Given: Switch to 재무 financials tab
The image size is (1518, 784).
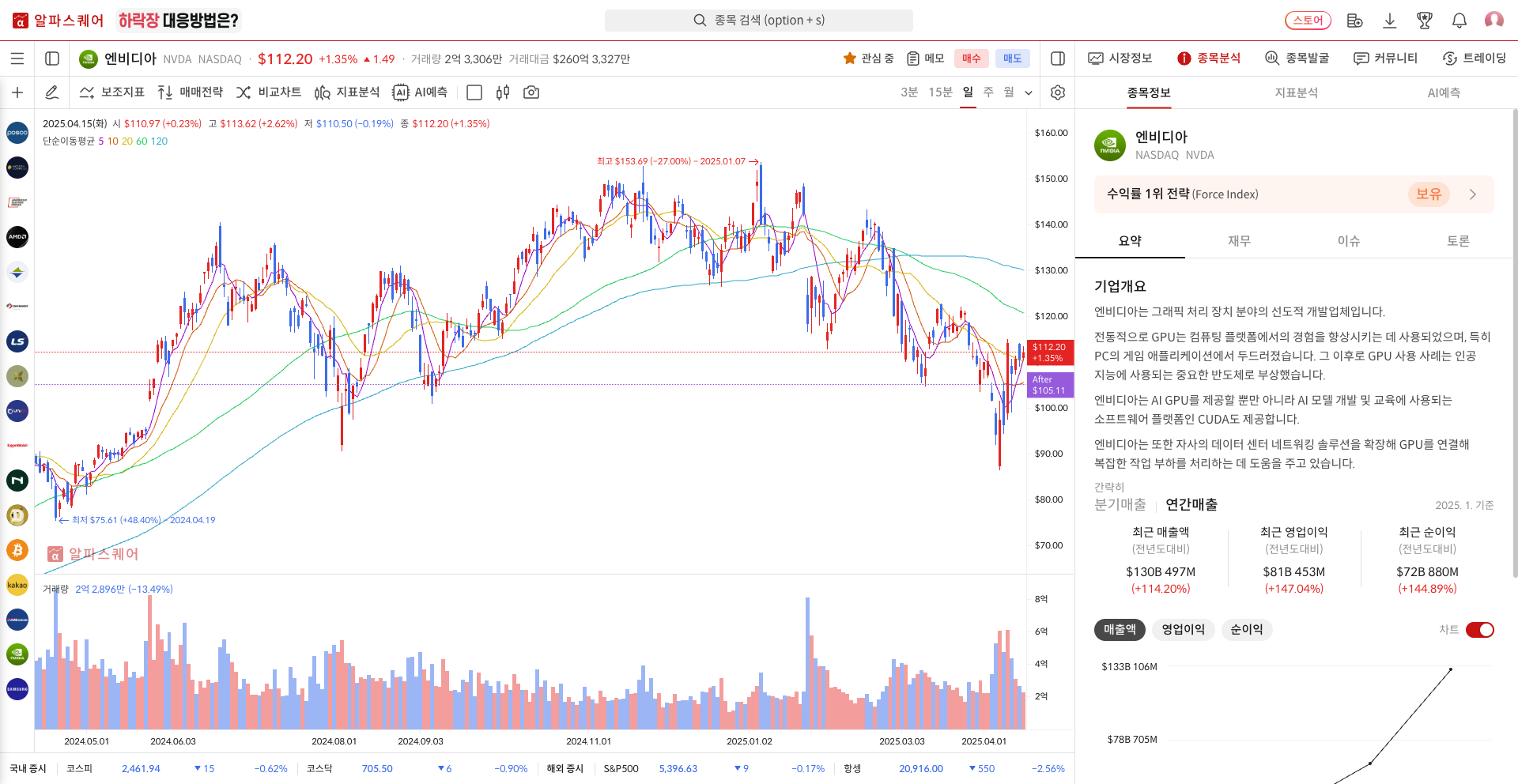Looking at the screenshot, I should tap(1239, 241).
